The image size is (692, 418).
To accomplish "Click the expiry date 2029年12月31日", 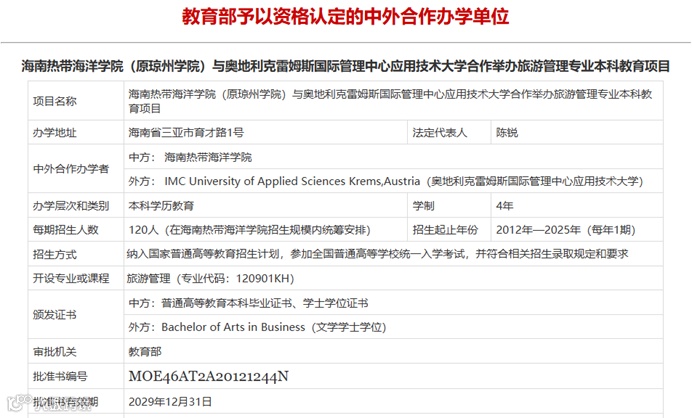I will (x=170, y=402).
